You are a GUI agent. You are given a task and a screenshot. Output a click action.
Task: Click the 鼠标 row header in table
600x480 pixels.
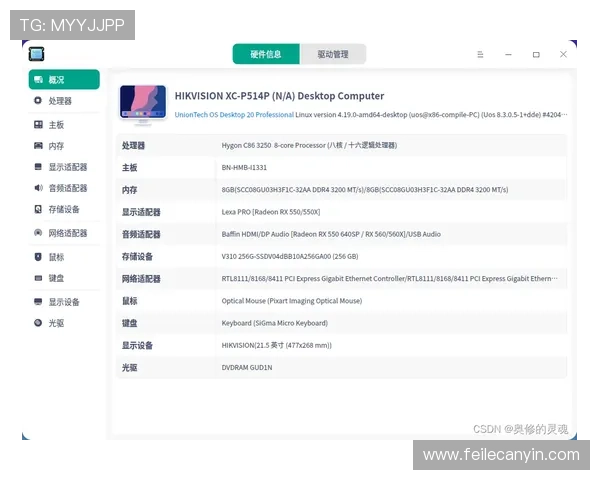tap(129, 301)
